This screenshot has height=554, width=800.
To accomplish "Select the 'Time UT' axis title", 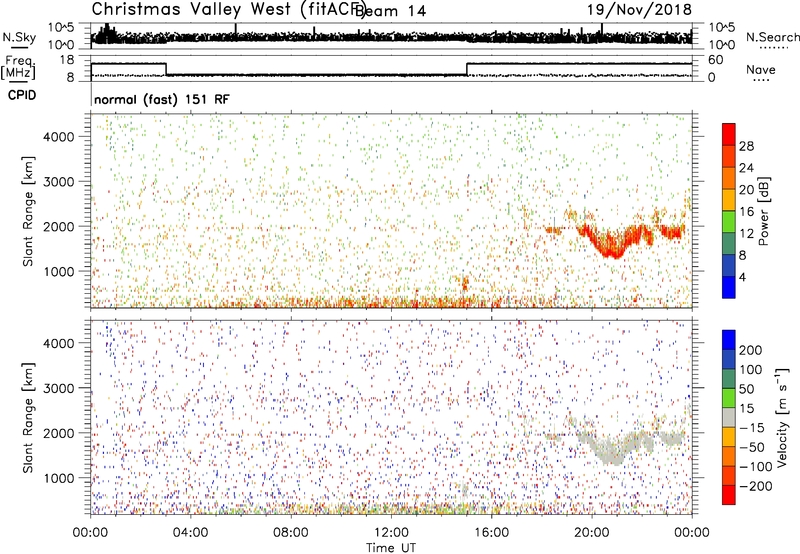I will click(391, 548).
